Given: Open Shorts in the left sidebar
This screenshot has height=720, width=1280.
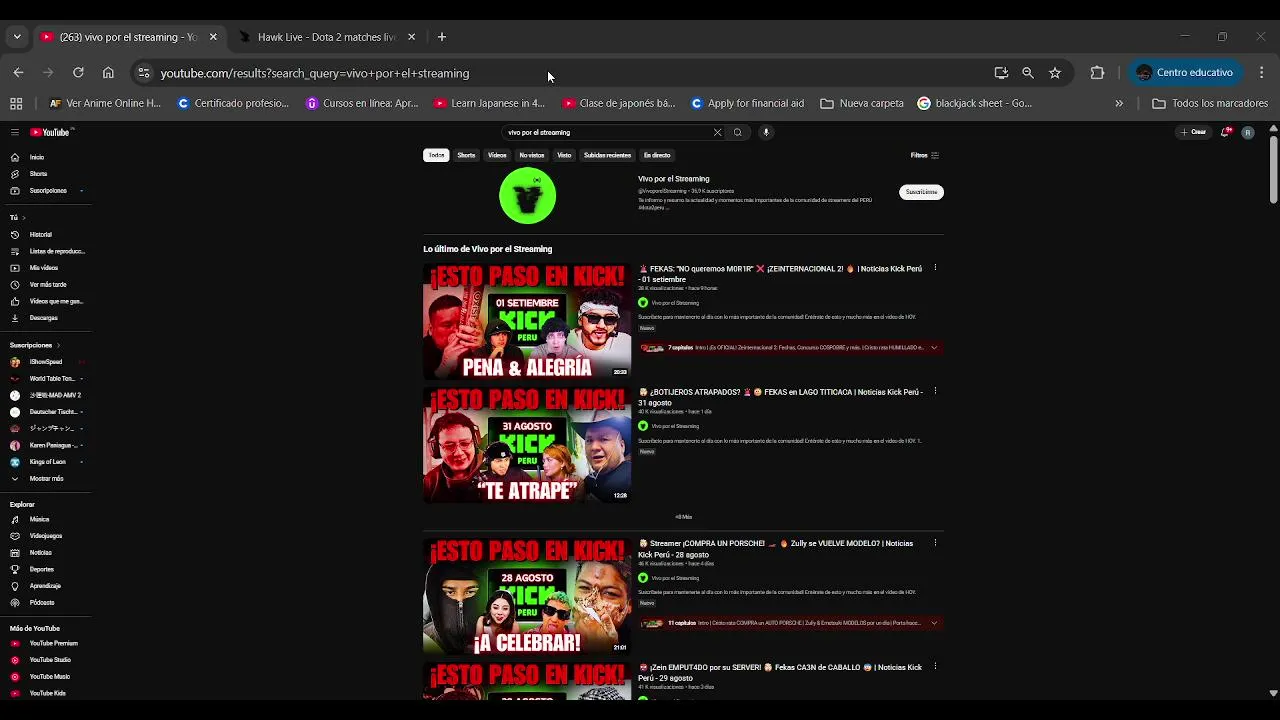Looking at the screenshot, I should [x=38, y=174].
